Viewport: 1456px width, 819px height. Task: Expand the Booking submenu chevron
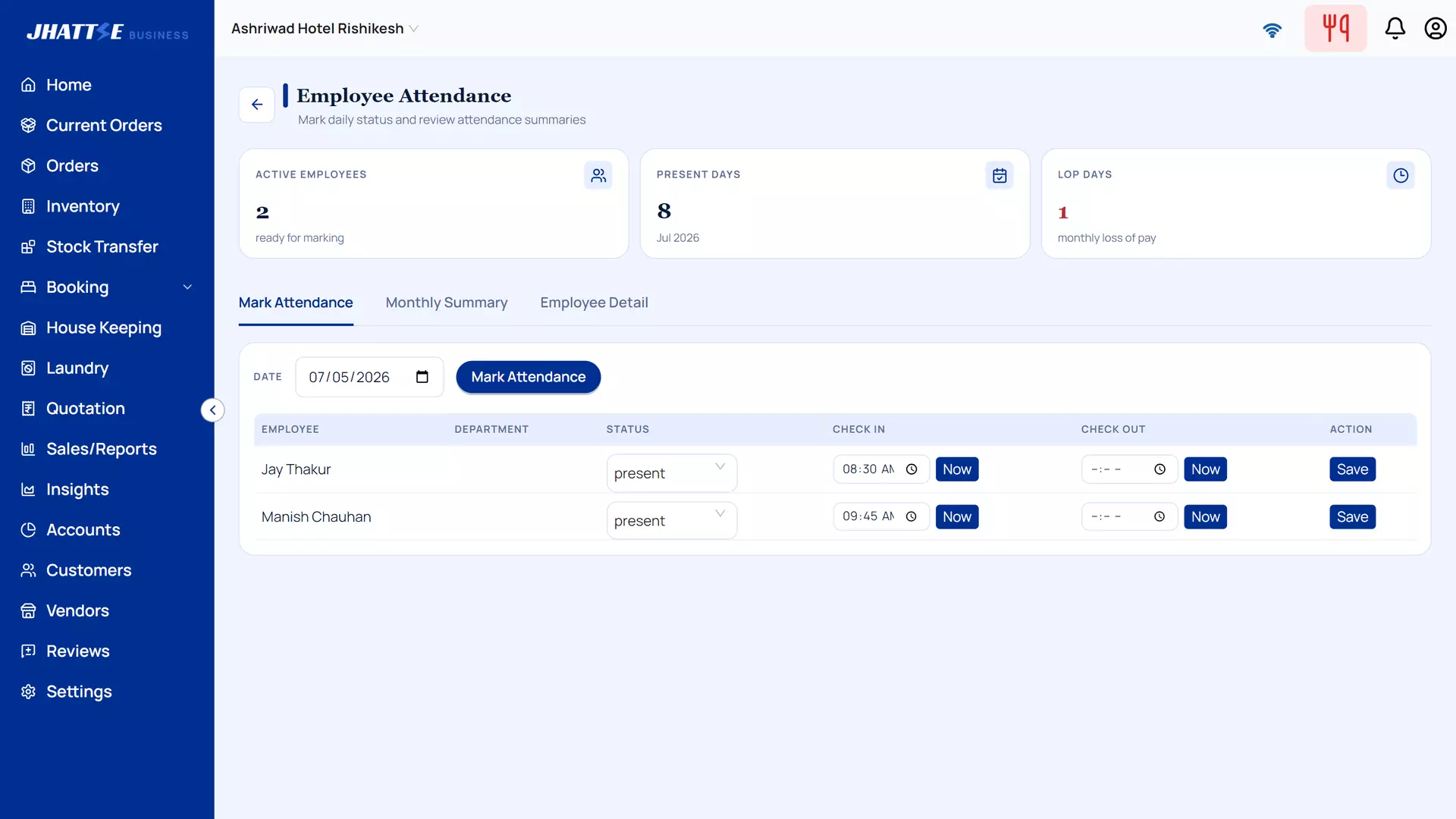(x=187, y=287)
